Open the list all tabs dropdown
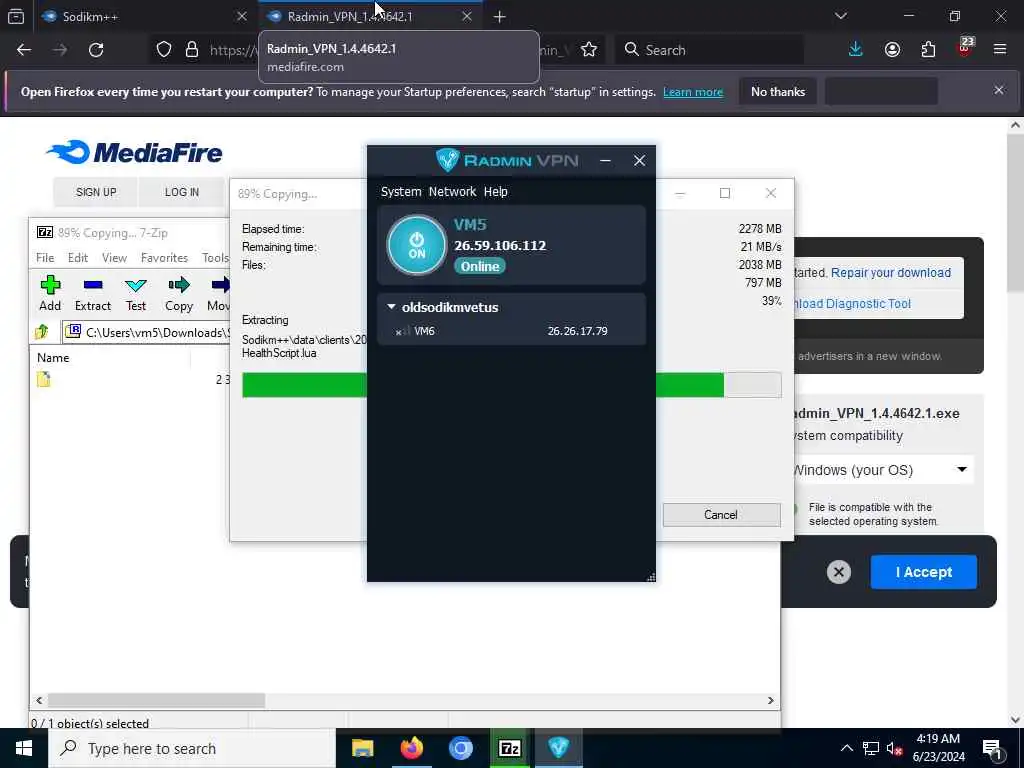This screenshot has height=768, width=1024. click(840, 16)
